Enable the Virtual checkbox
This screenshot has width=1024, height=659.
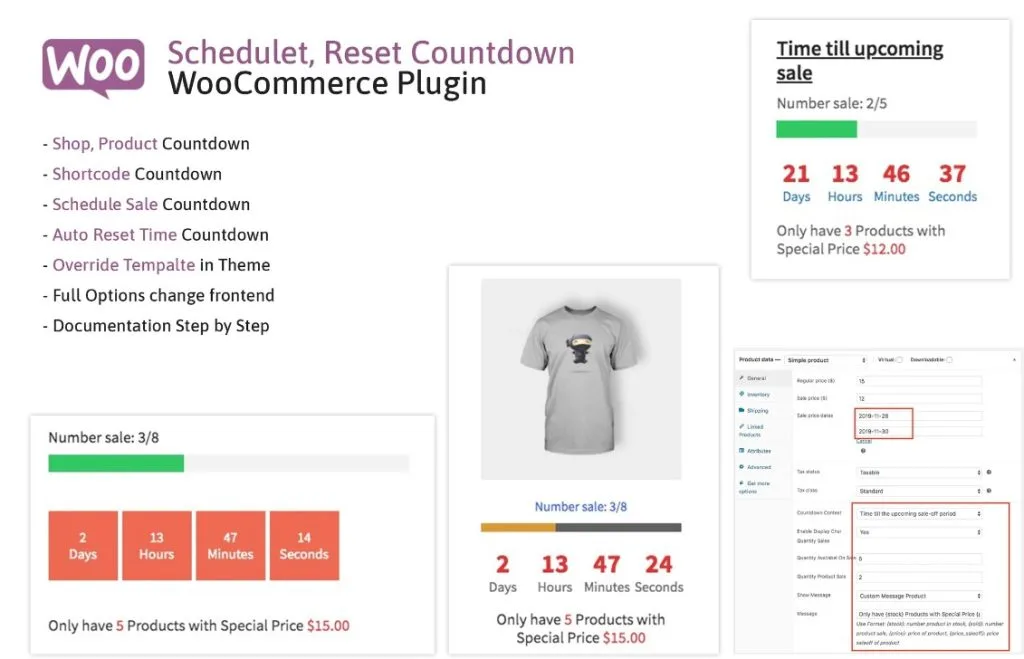pos(900,359)
